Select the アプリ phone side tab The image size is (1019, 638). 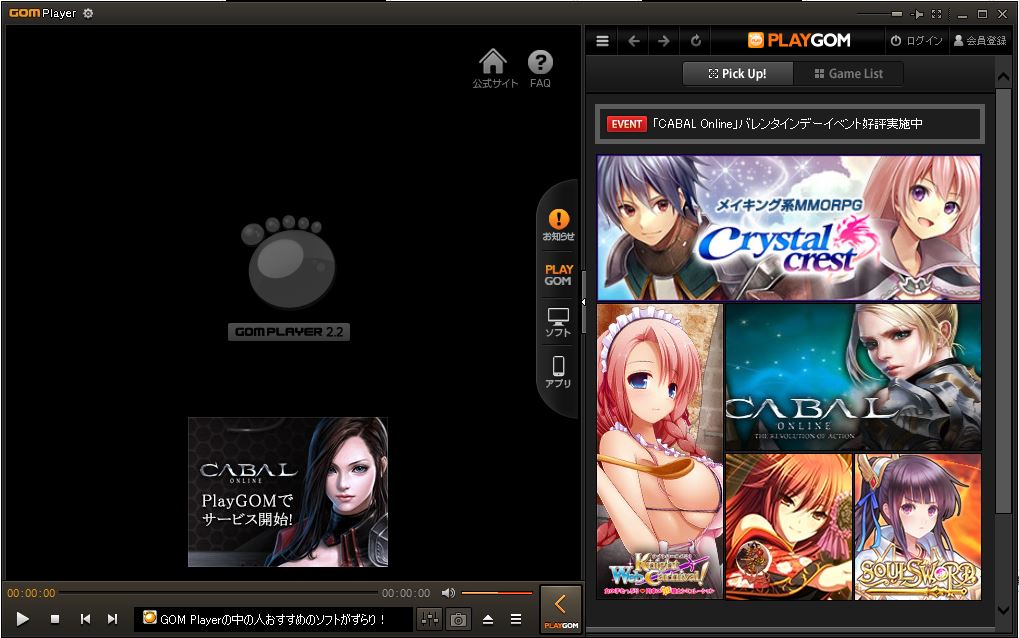tap(558, 372)
